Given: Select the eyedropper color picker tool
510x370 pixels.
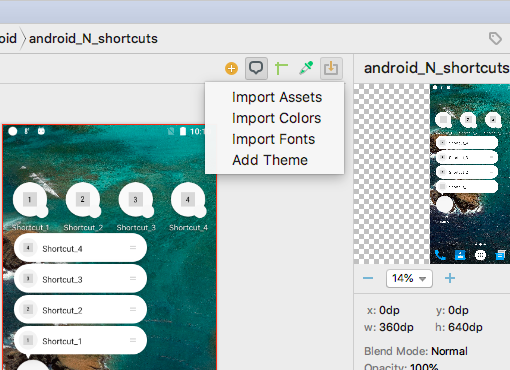Looking at the screenshot, I should pos(306,68).
